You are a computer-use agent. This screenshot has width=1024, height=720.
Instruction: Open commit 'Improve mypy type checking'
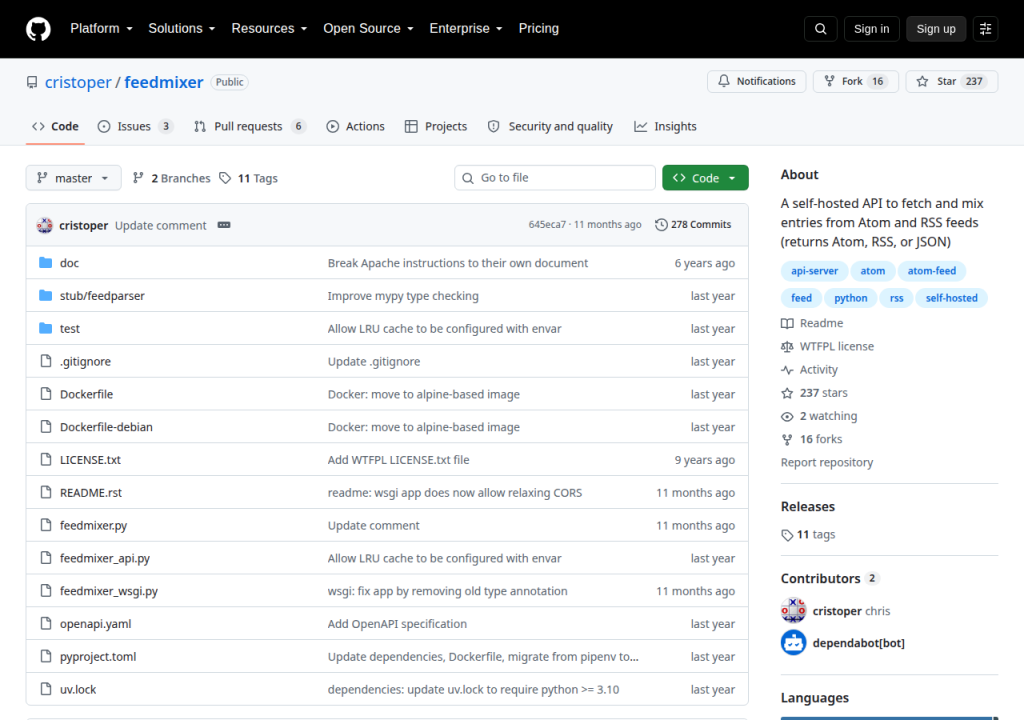tap(403, 296)
